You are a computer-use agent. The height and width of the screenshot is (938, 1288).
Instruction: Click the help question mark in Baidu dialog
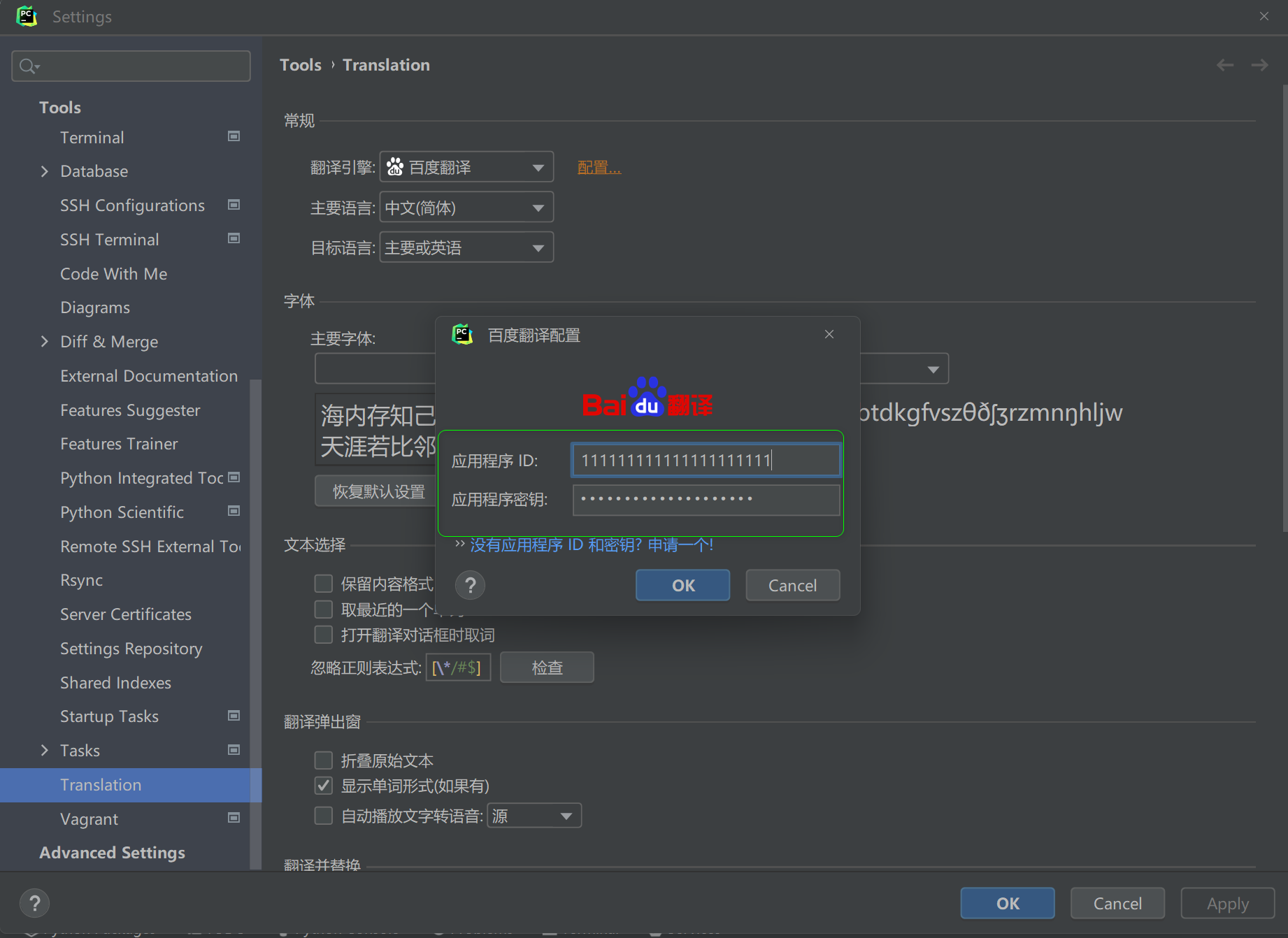pos(471,586)
